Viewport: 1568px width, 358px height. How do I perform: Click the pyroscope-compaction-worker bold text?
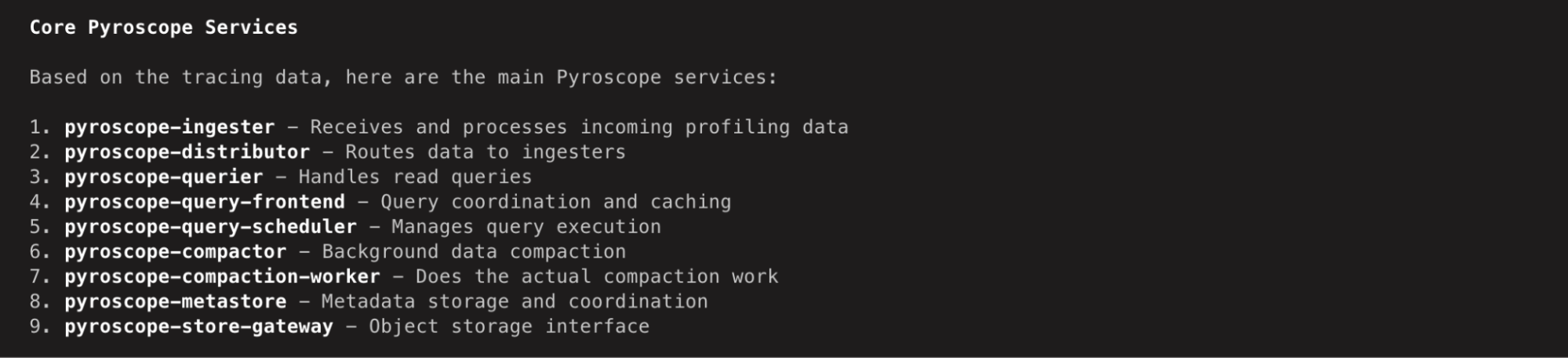coord(222,276)
